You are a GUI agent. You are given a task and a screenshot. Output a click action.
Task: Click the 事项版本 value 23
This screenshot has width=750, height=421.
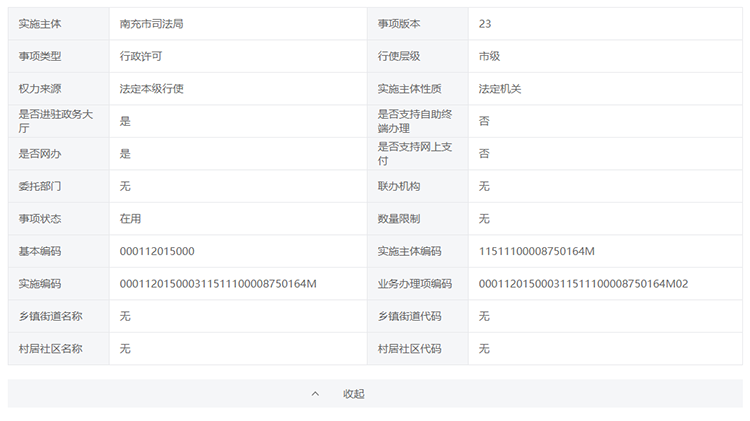coord(485,23)
